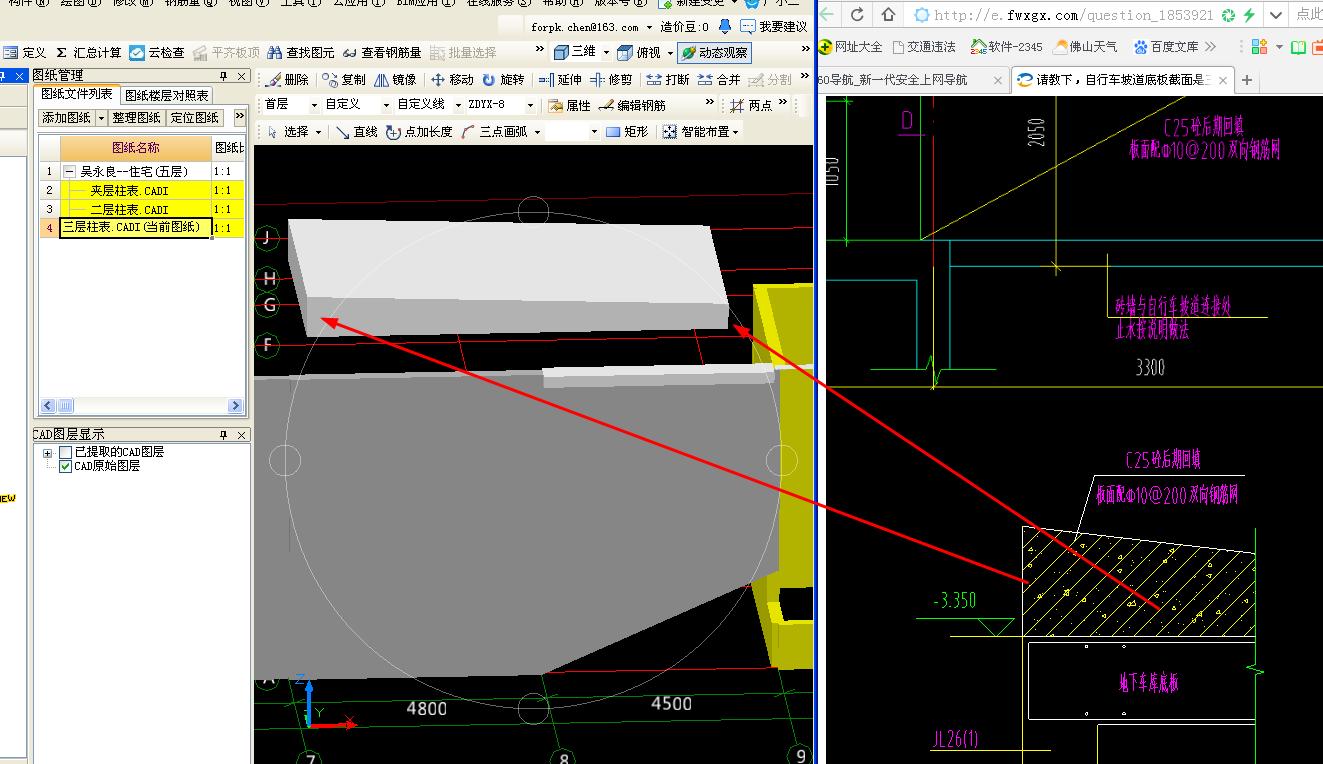
Task: Open 属性 properties panel
Action: pos(570,105)
